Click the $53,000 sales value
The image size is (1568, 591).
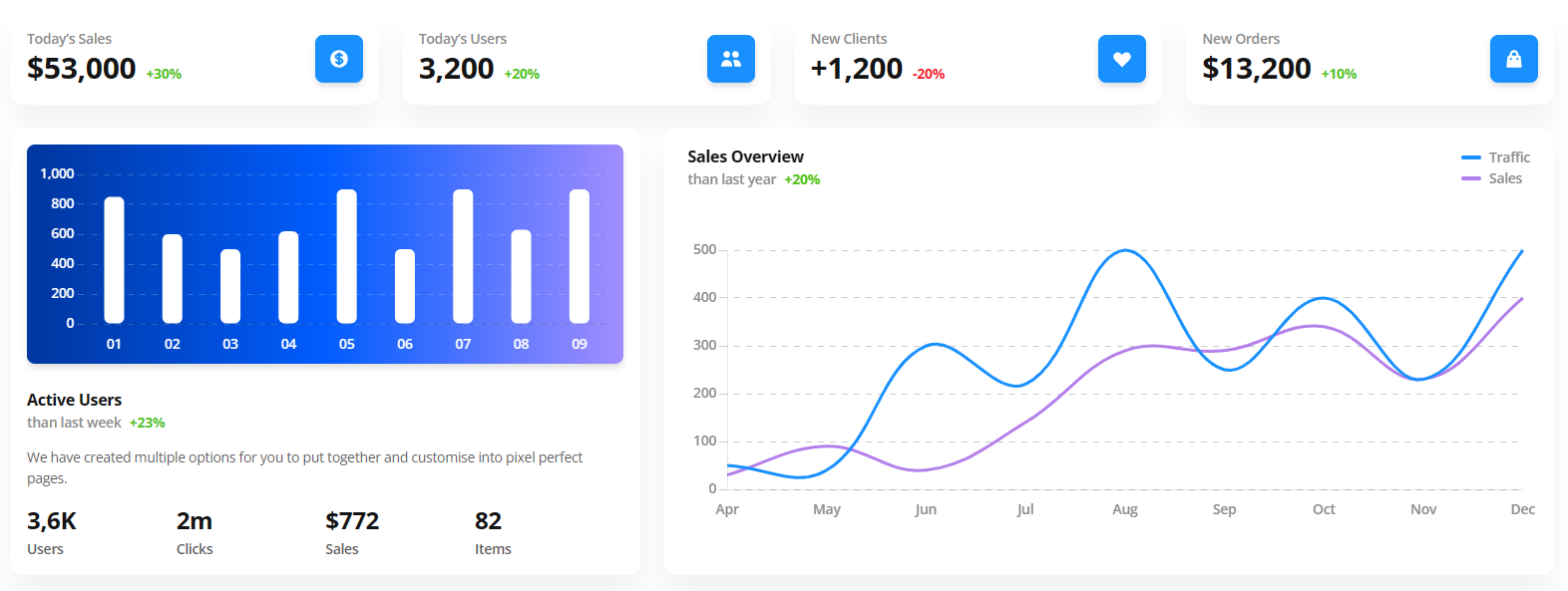[x=82, y=69]
